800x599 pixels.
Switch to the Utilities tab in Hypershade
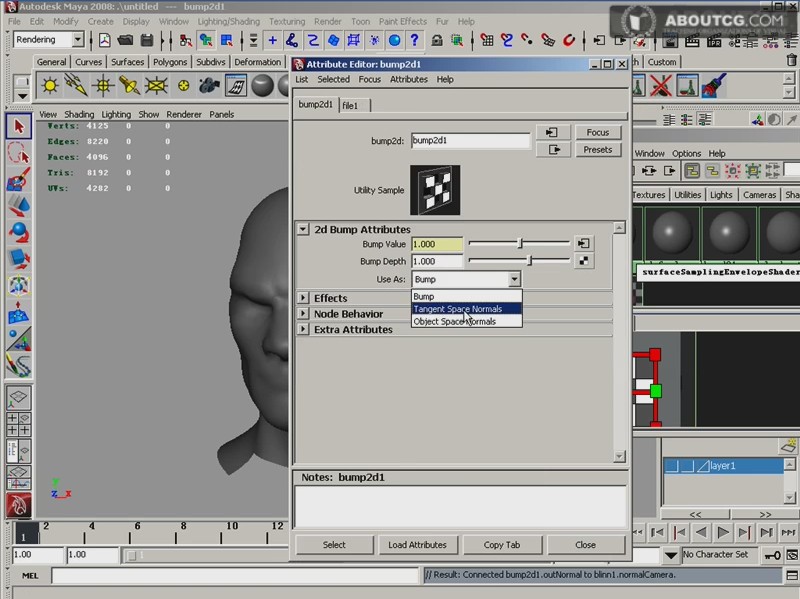click(x=688, y=195)
